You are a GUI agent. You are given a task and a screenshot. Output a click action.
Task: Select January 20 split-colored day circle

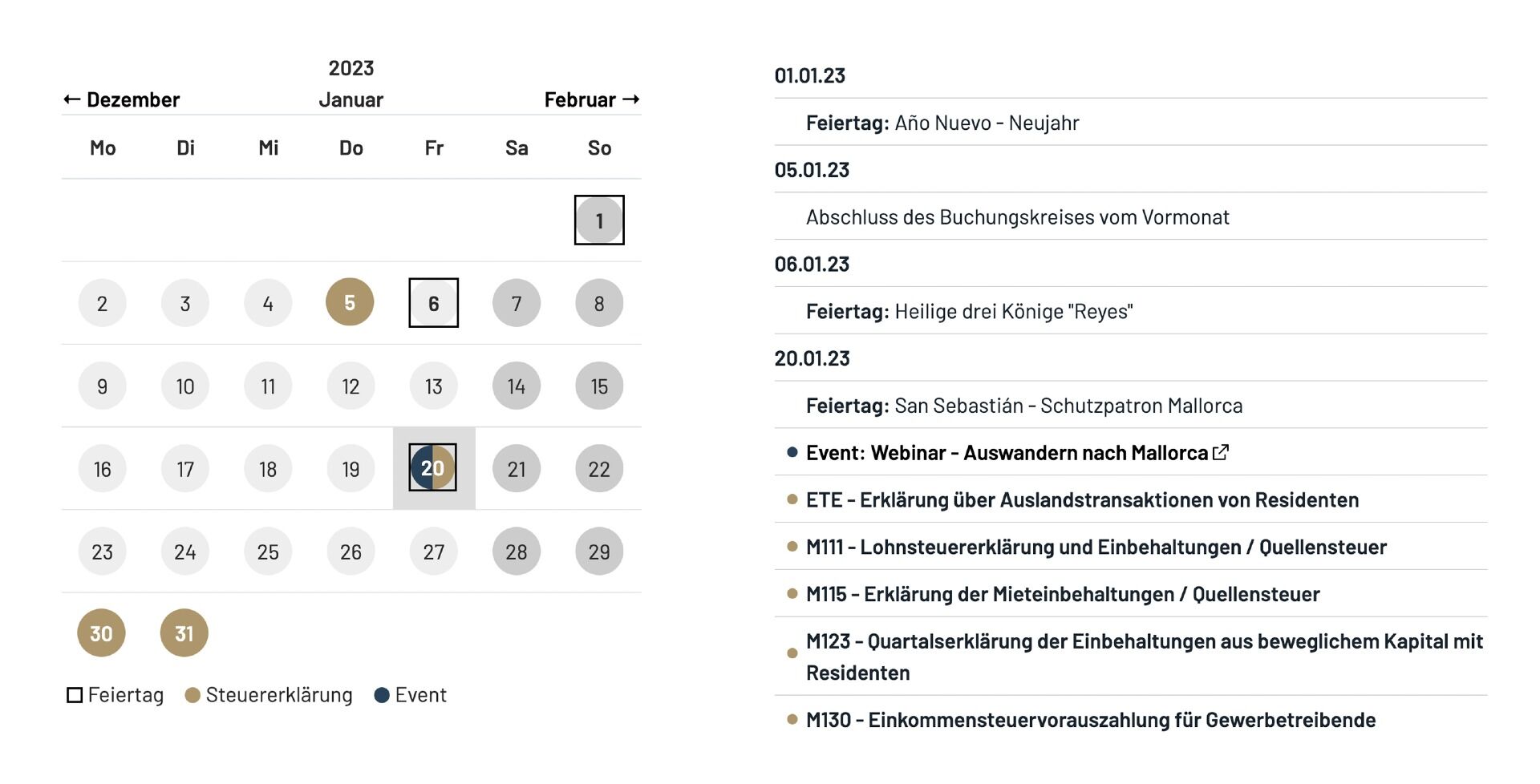click(433, 468)
